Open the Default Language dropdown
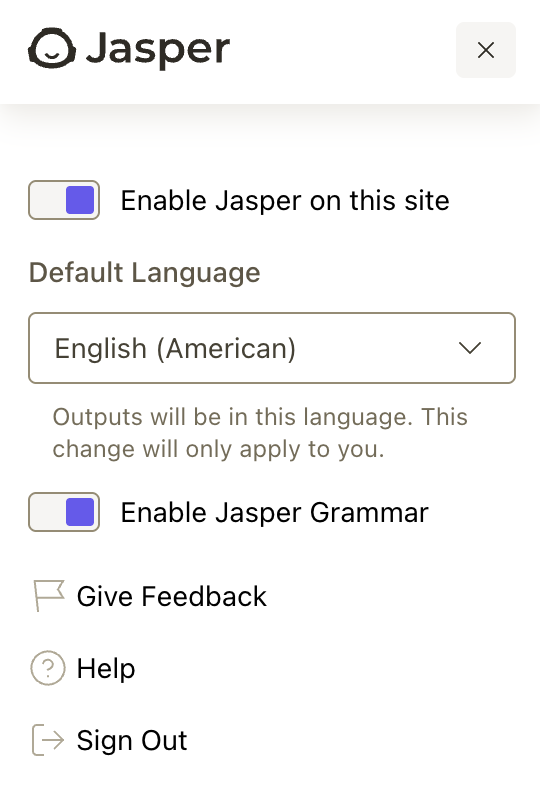Screen dimensions: 540x786 (x=272, y=348)
